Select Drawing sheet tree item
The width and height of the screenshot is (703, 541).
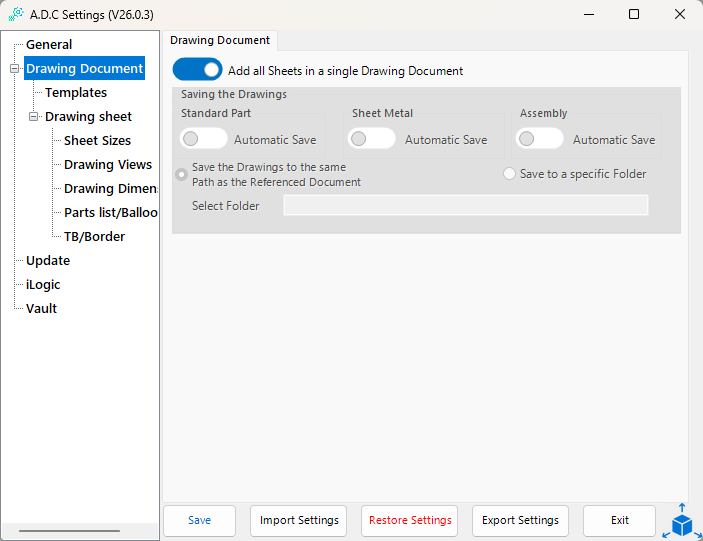pyautogui.click(x=88, y=117)
